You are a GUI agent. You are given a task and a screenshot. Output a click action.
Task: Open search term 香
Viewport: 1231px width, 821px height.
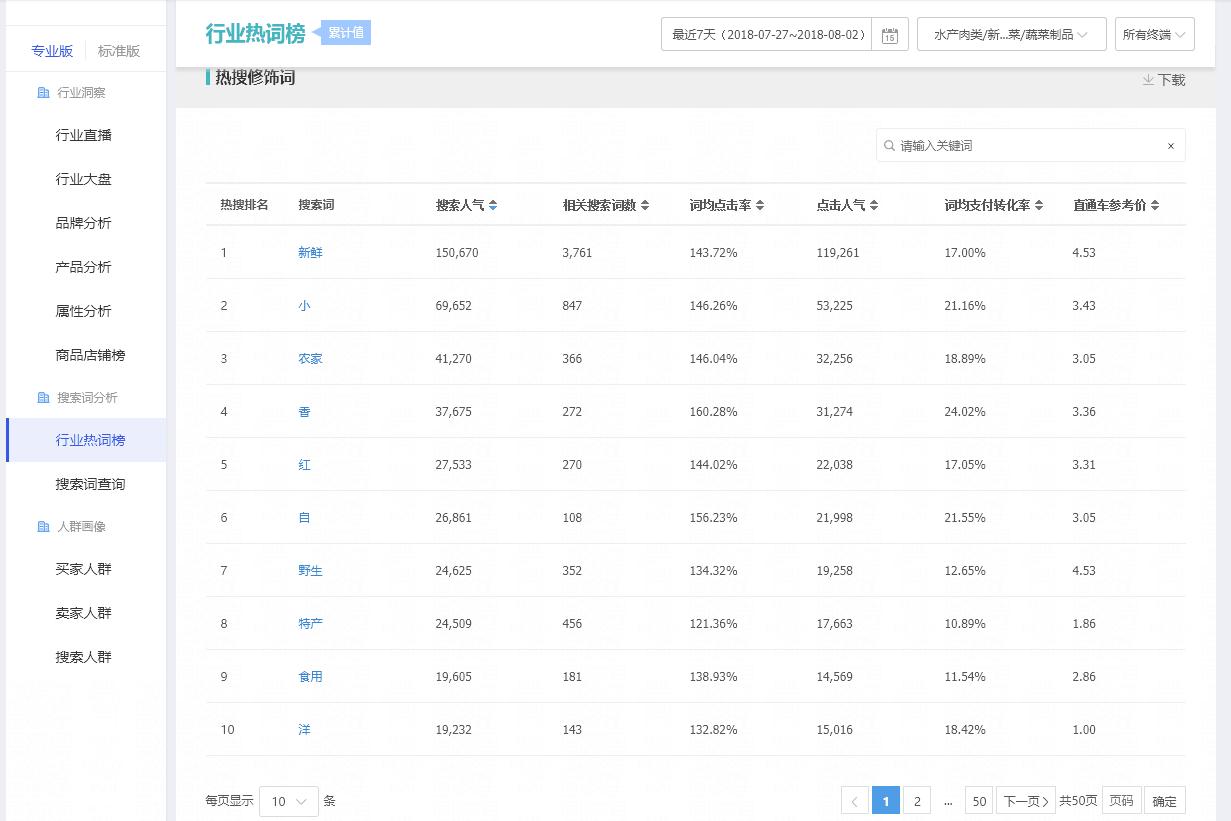coord(304,412)
